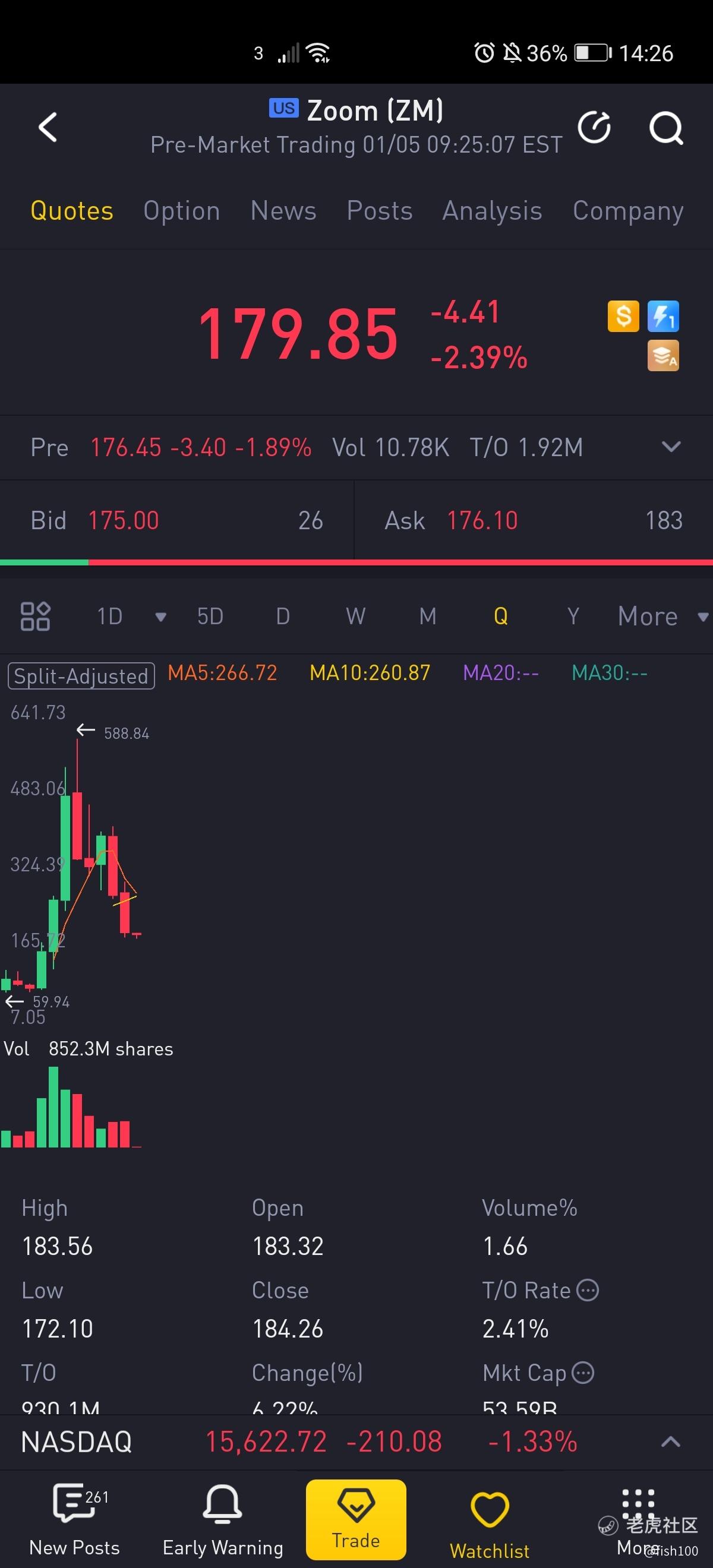Tap the MA5:266.72 indicator
The image size is (713, 1568).
pos(222,672)
